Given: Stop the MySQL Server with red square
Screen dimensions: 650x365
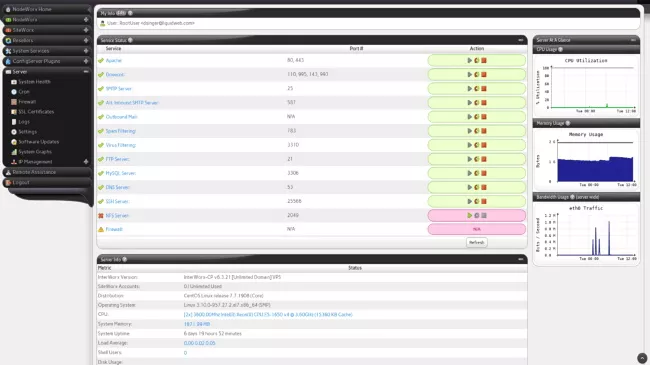Looking at the screenshot, I should tap(484, 173).
